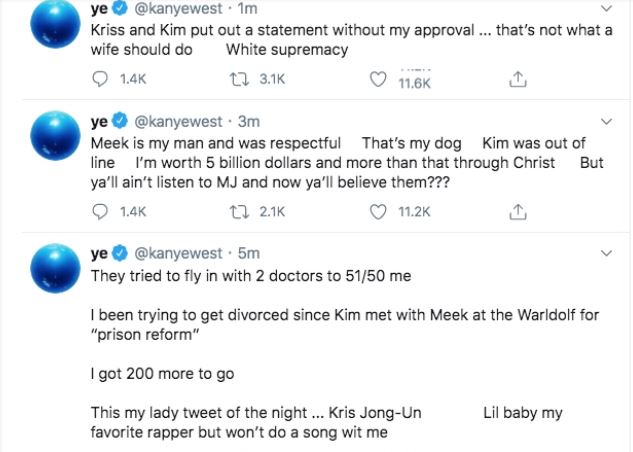Retweet the 'White supremacy' tweet
This screenshot has height=452, width=633.
click(239, 79)
